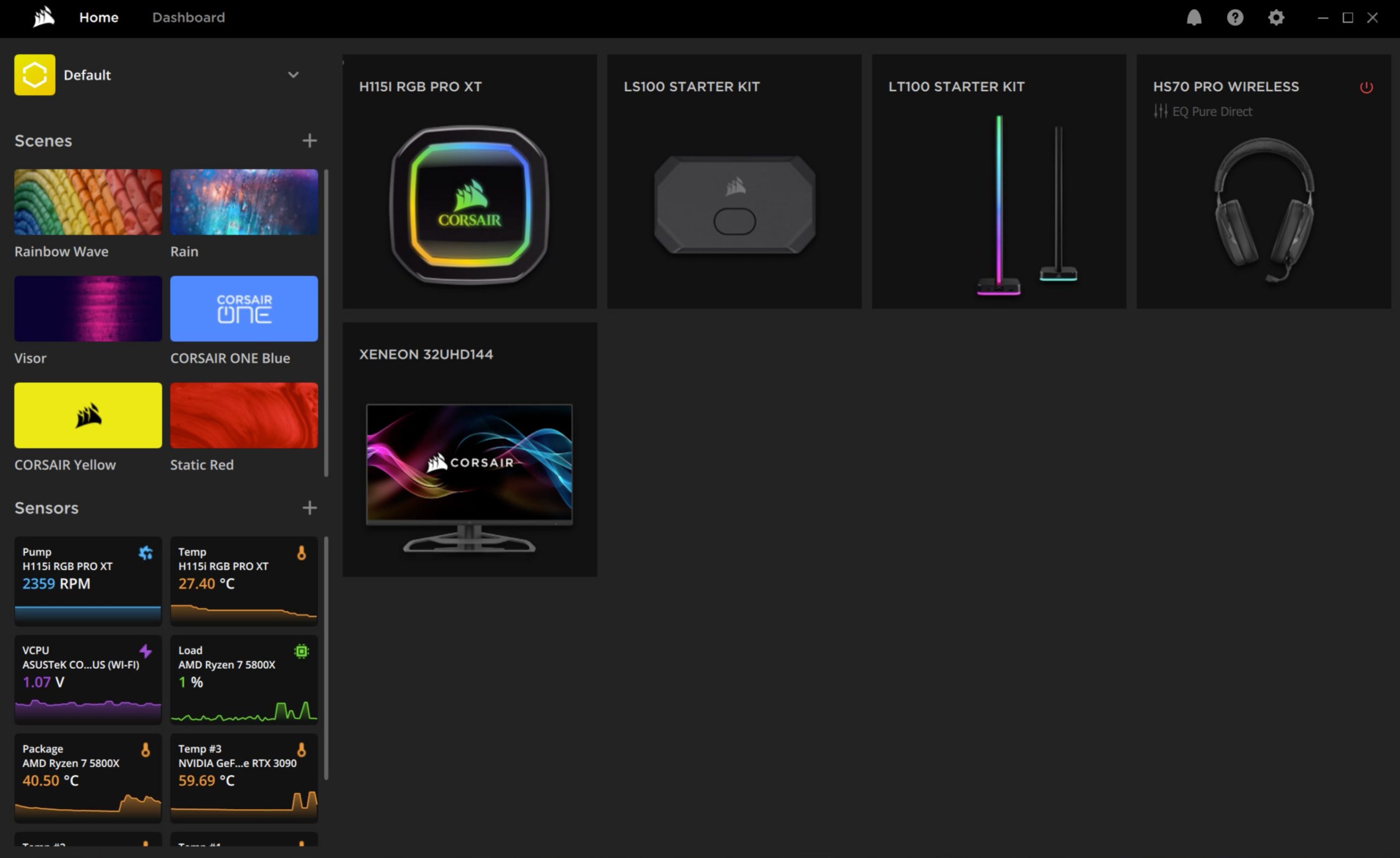Toggle HS70 PRO Wireless power icon
This screenshot has height=858, width=1400.
click(x=1366, y=87)
